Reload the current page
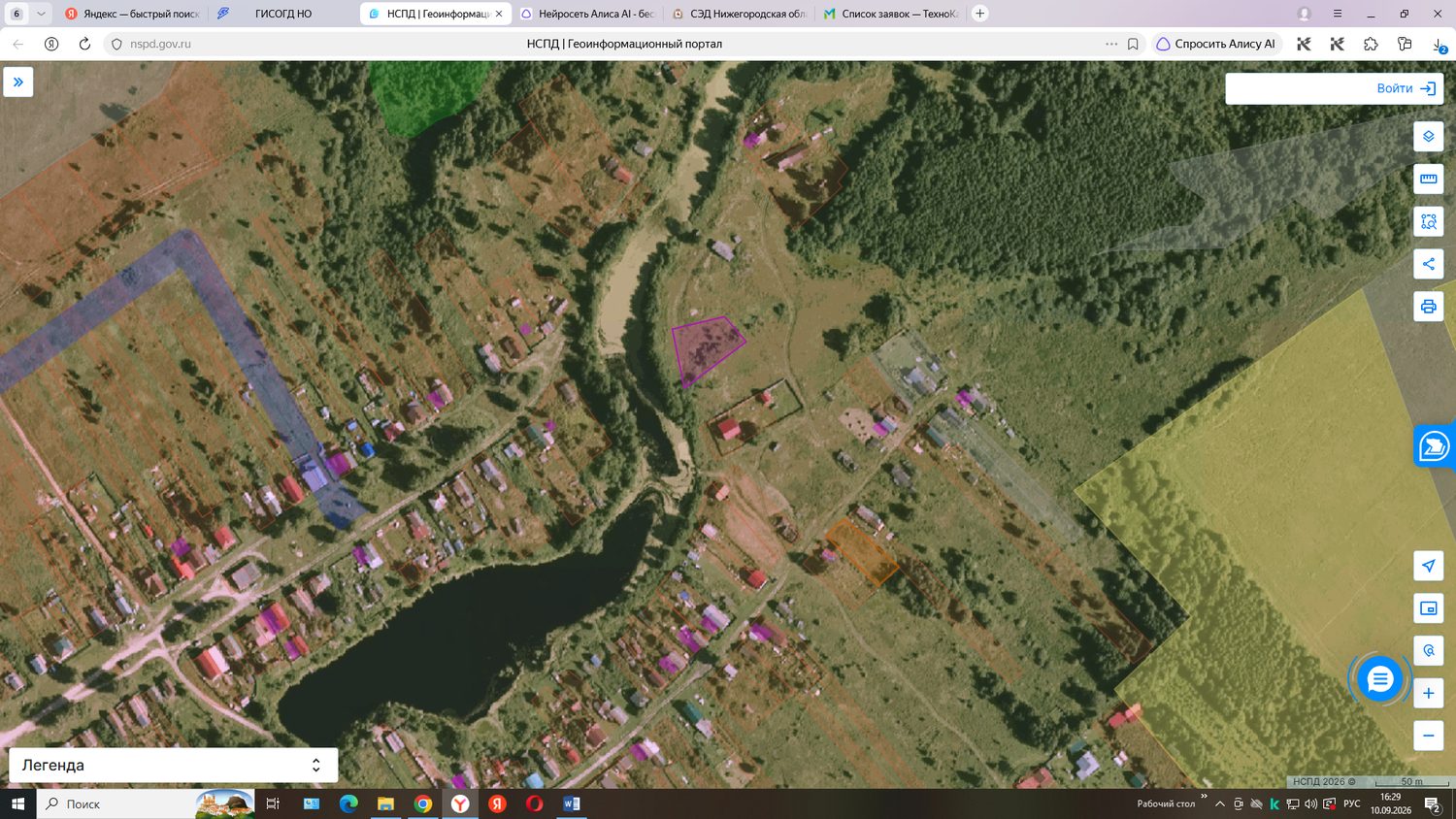The width and height of the screenshot is (1456, 819). click(x=84, y=44)
